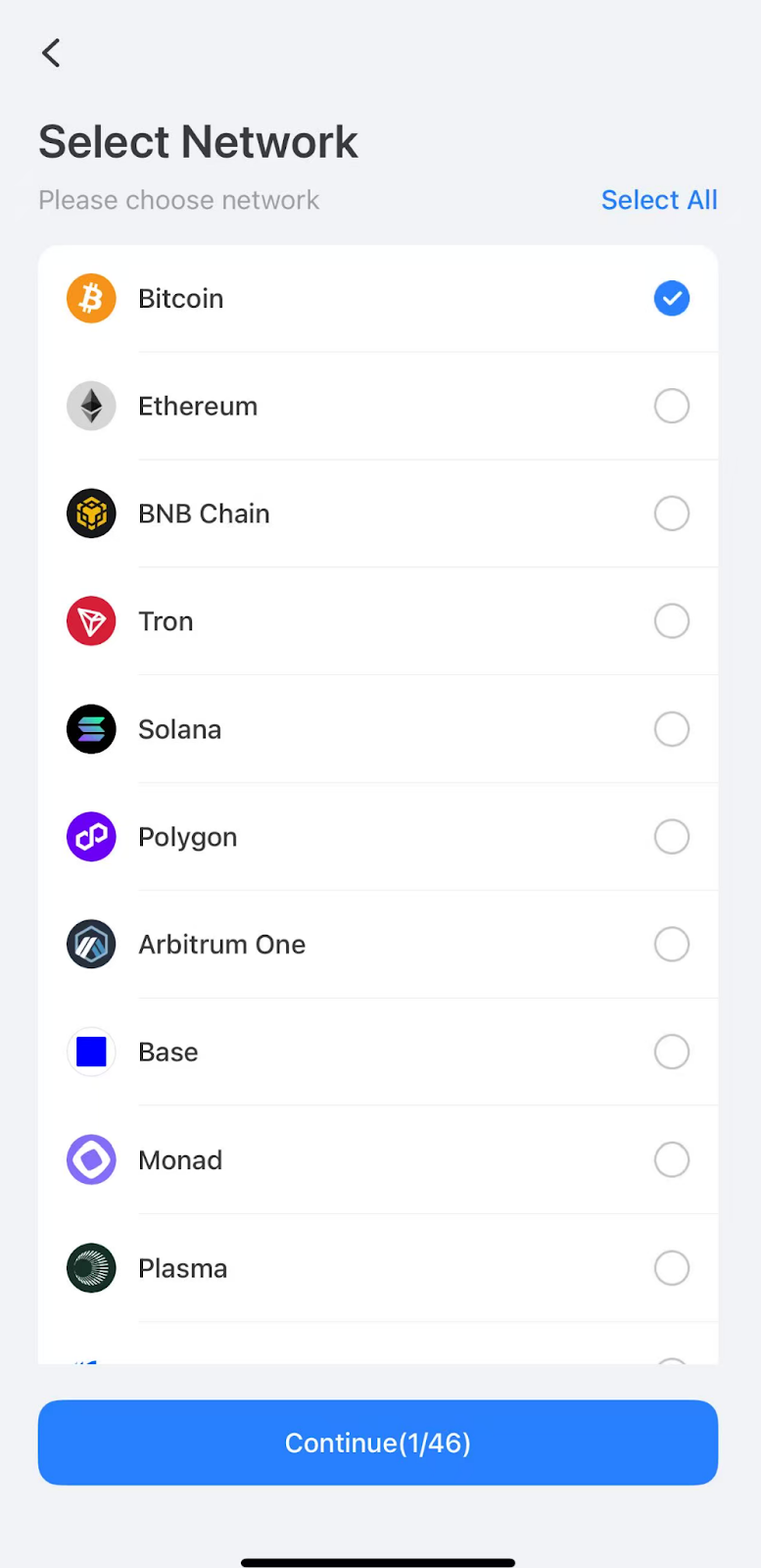This screenshot has height=1568, width=761.
Task: Select the Solana radio button
Action: pyautogui.click(x=672, y=729)
